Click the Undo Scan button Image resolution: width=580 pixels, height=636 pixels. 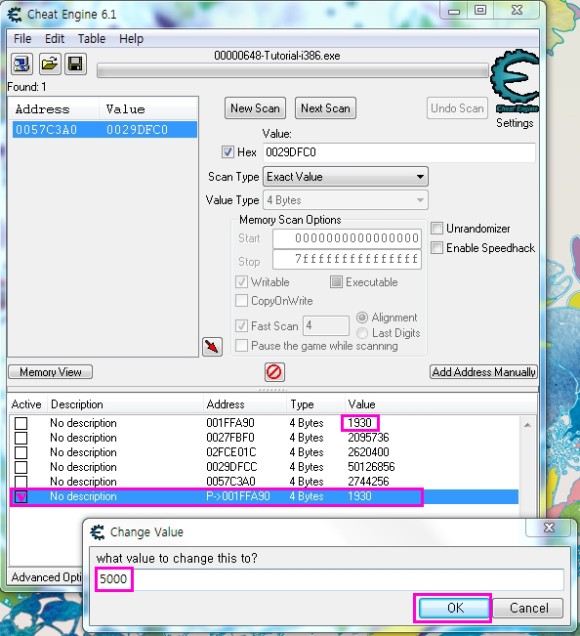pos(457,108)
